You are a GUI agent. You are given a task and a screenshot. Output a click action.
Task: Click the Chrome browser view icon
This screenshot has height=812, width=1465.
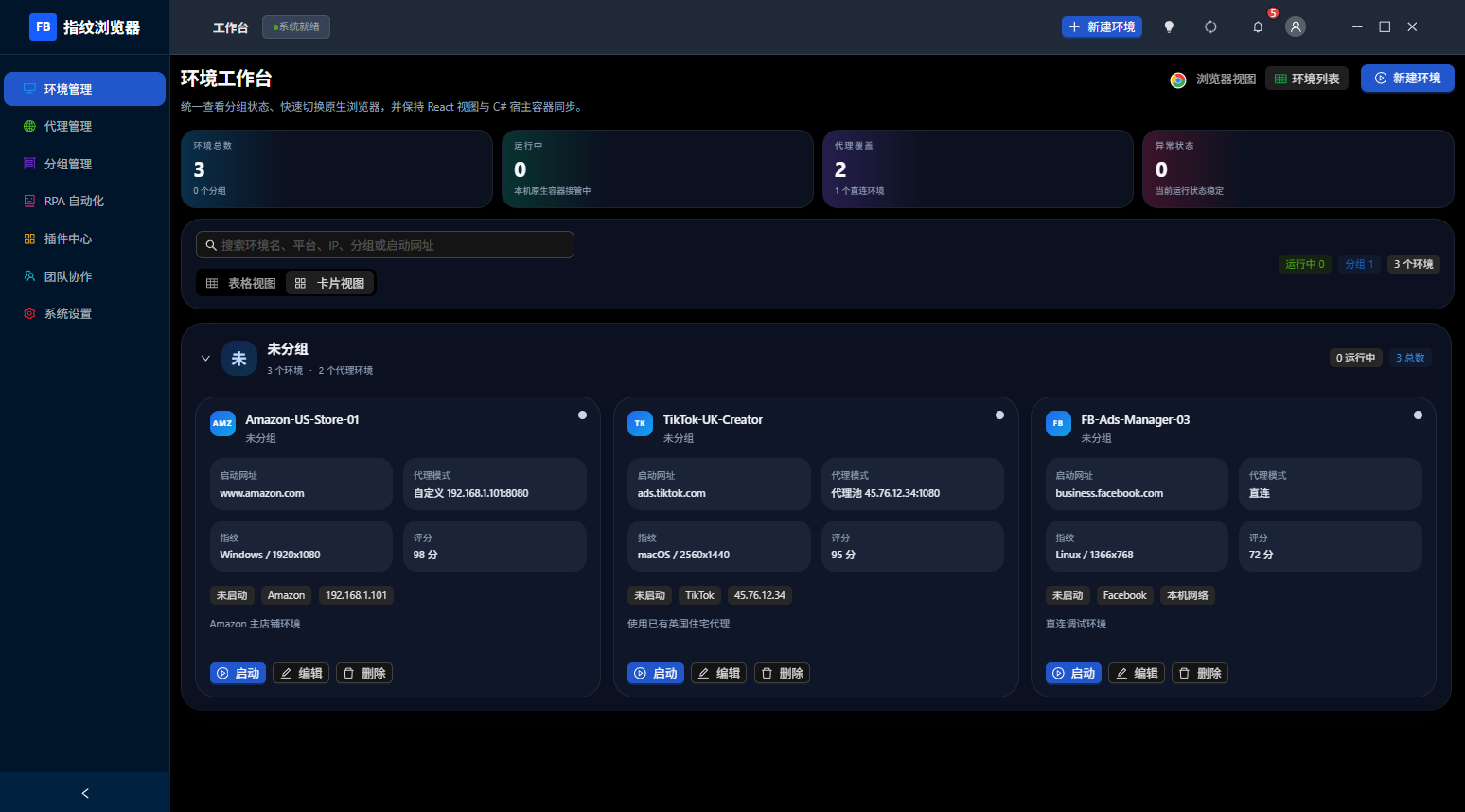[x=1178, y=79]
